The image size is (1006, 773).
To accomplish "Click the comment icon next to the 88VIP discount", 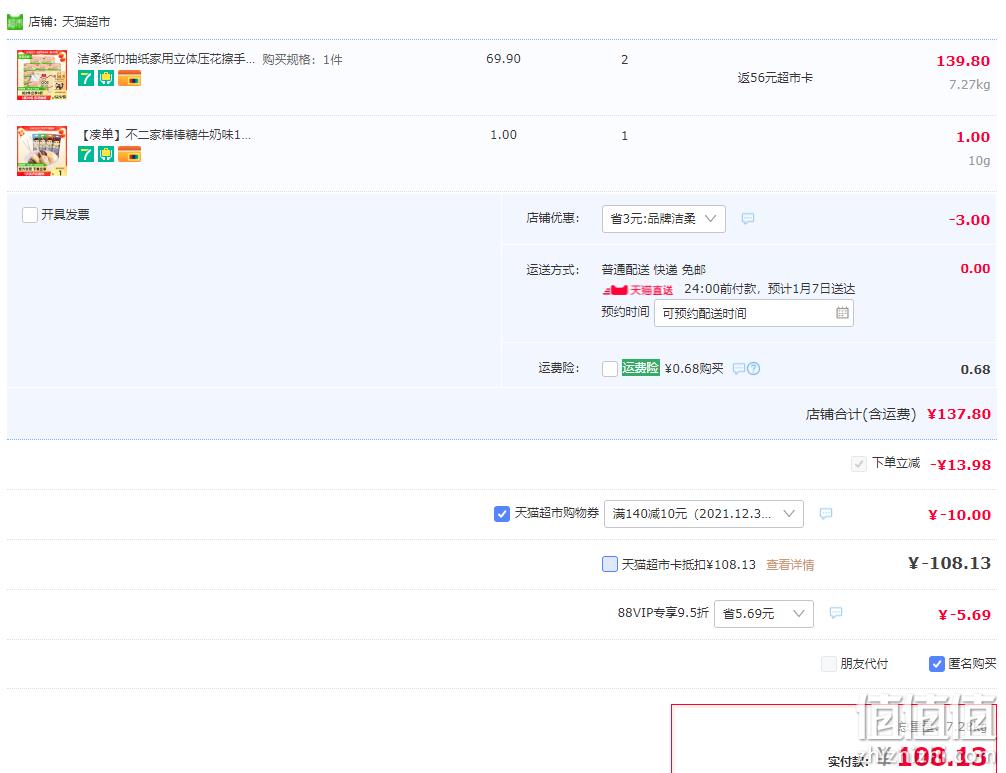I will coord(835,613).
